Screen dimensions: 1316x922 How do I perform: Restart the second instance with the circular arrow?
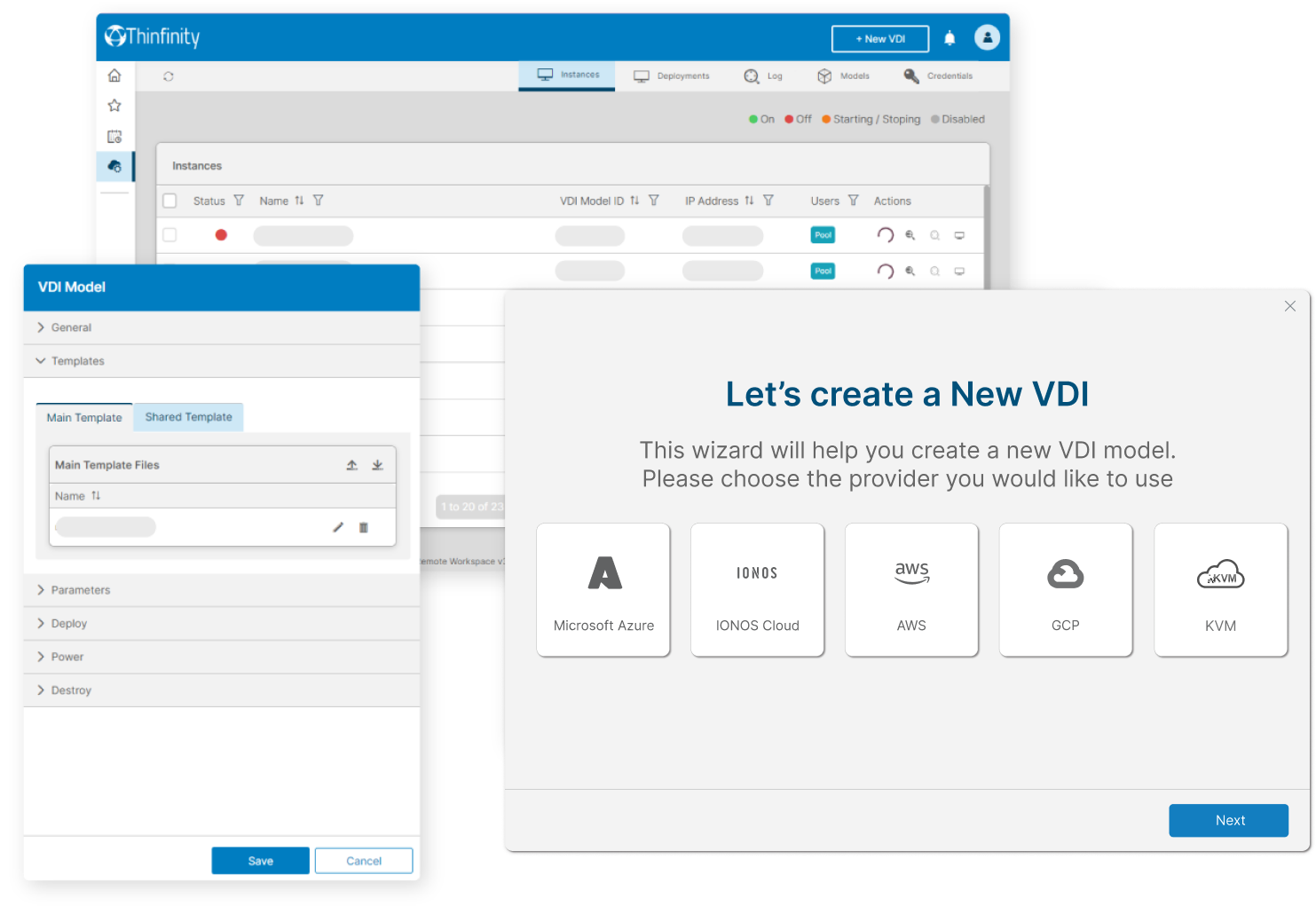click(x=885, y=272)
